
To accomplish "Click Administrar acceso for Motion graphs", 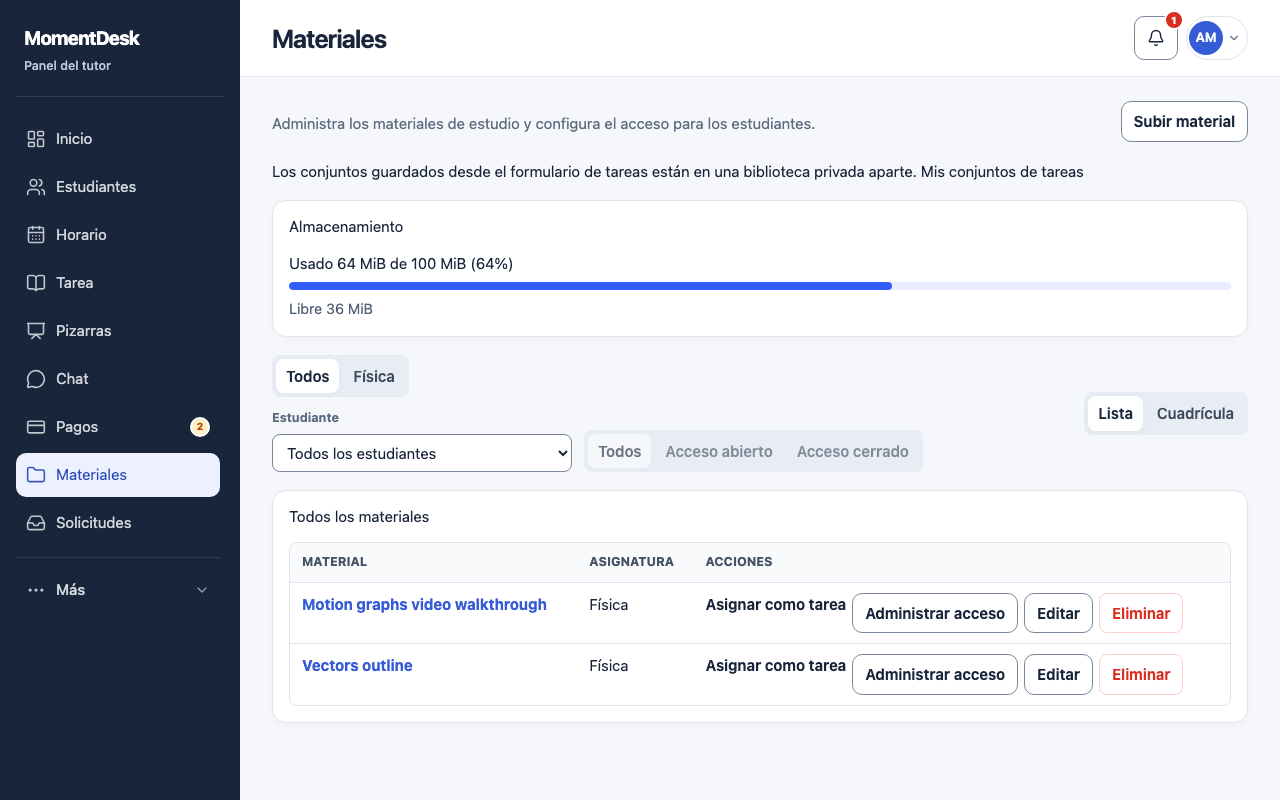I will [x=935, y=614].
